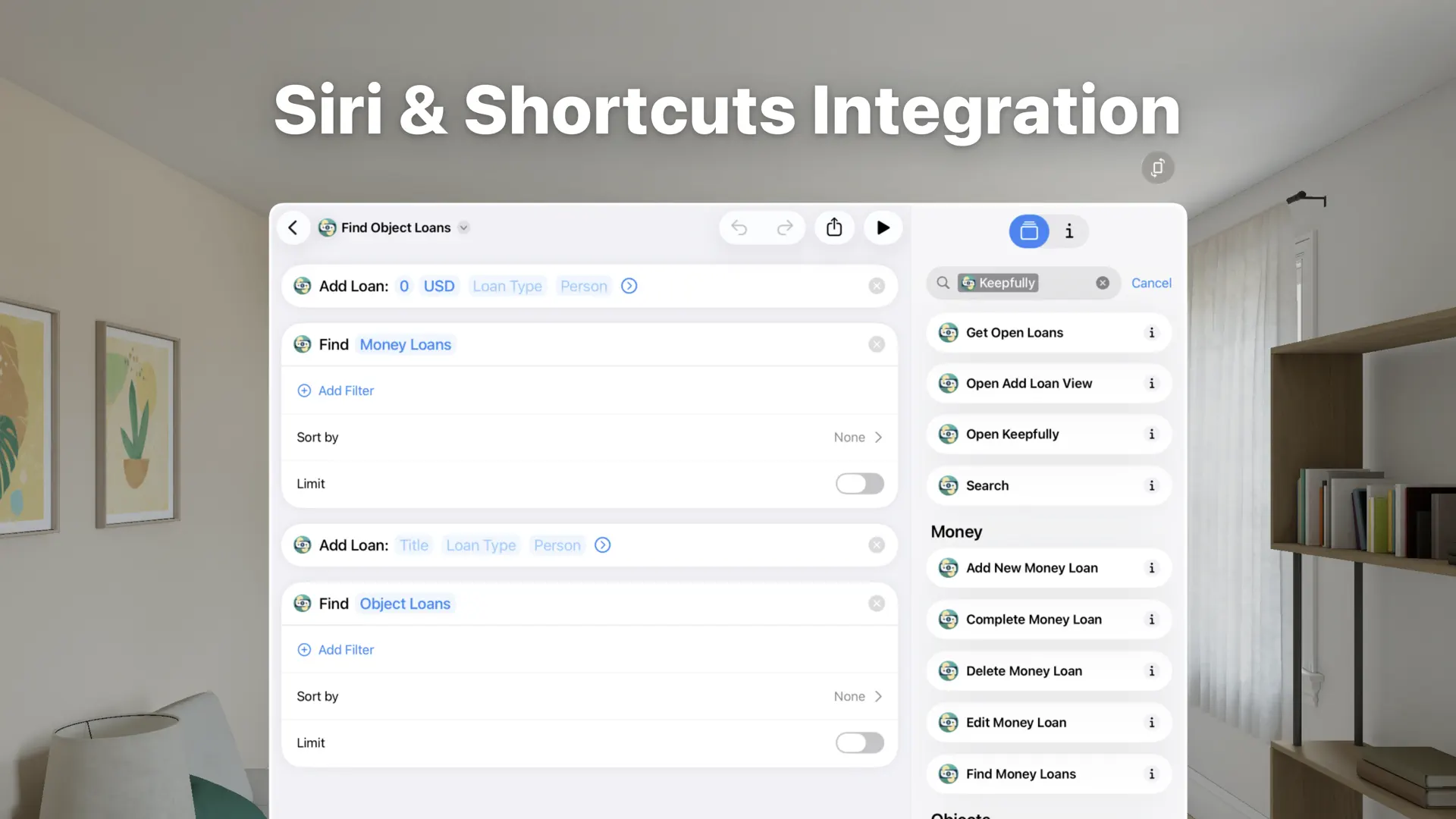Select the Complete Money Loan action
The height and width of the screenshot is (819, 1456).
(x=1033, y=620)
